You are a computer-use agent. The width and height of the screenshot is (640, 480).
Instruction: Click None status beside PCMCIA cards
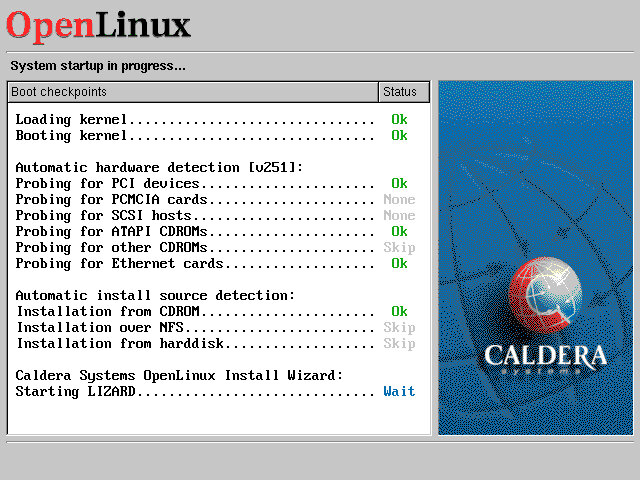click(399, 200)
